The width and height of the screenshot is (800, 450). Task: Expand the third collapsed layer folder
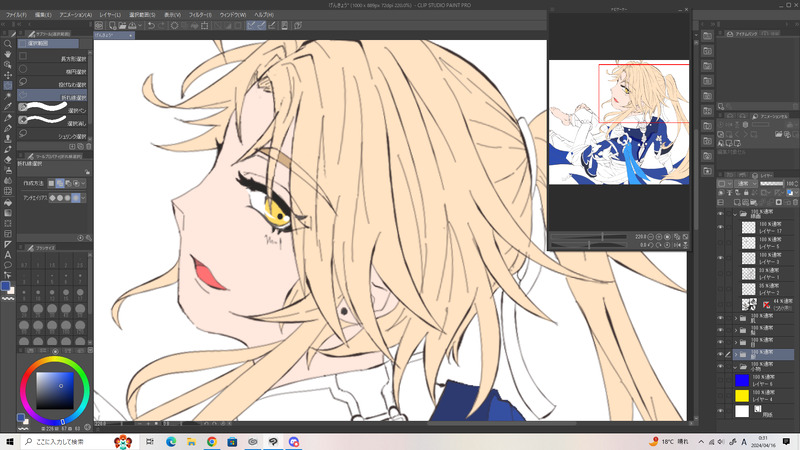coord(736,342)
